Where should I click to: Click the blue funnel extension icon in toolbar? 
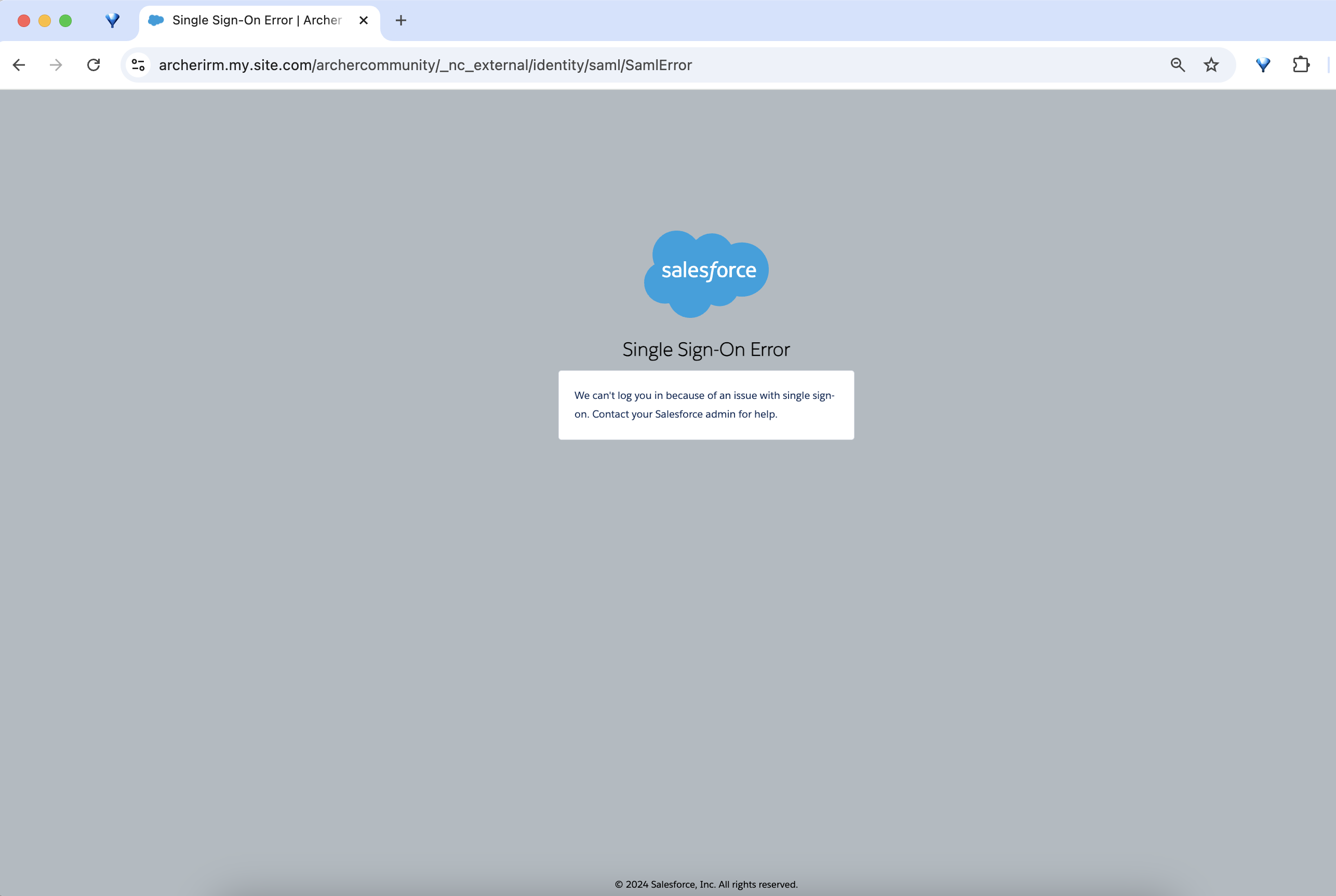[x=1263, y=65]
